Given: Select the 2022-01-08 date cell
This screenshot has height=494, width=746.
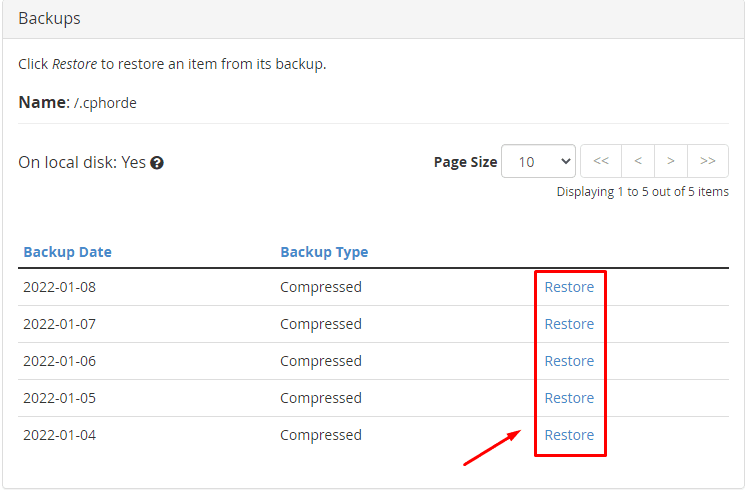Looking at the screenshot, I should 60,287.
